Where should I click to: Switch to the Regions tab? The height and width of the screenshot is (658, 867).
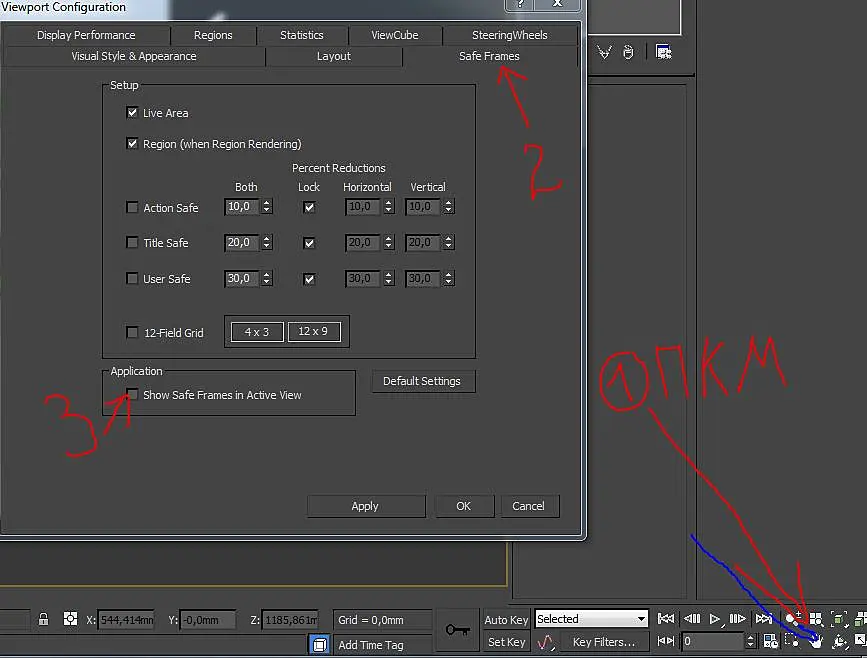pyautogui.click(x=213, y=35)
